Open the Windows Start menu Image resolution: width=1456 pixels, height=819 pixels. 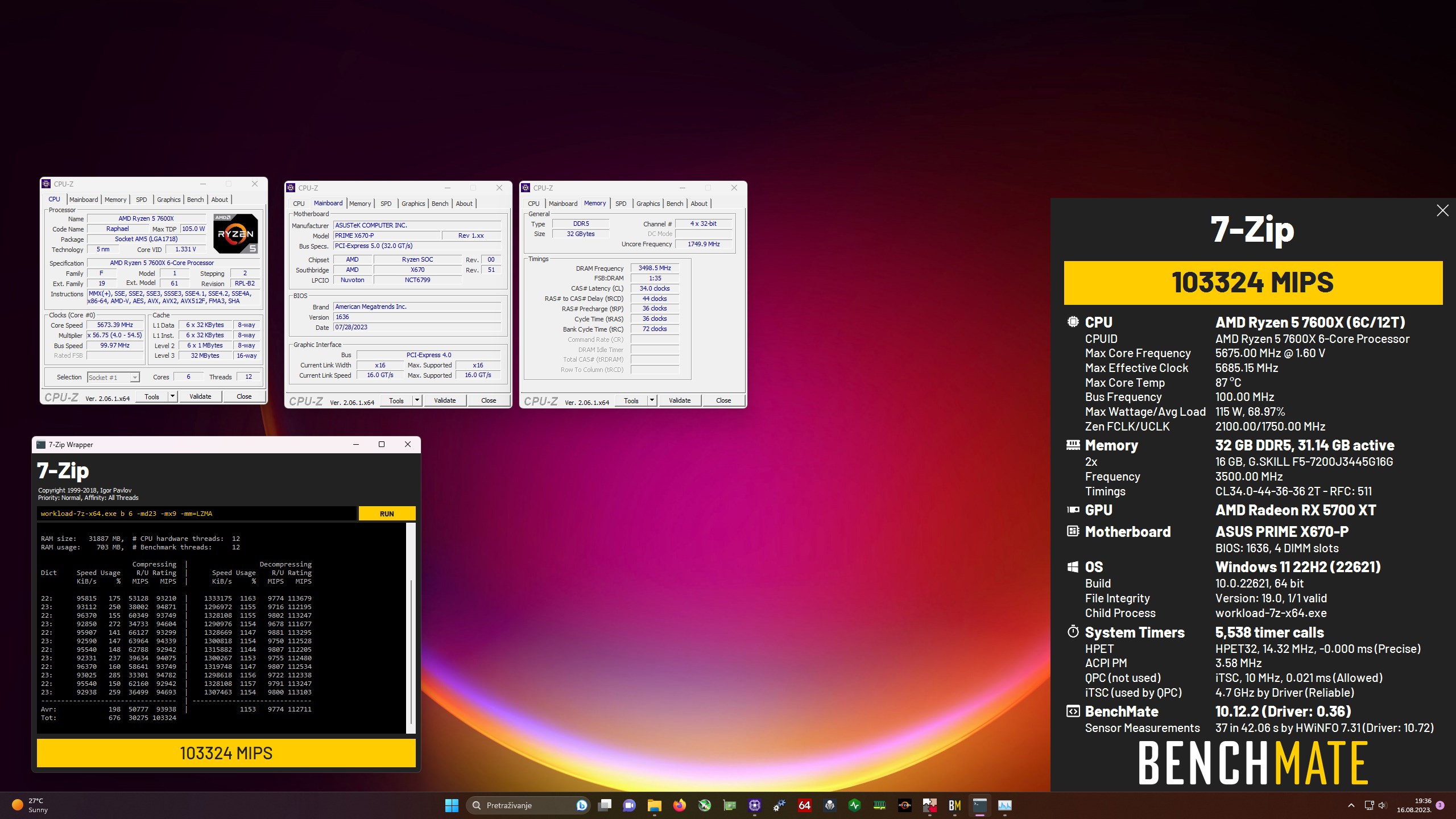coord(452,805)
